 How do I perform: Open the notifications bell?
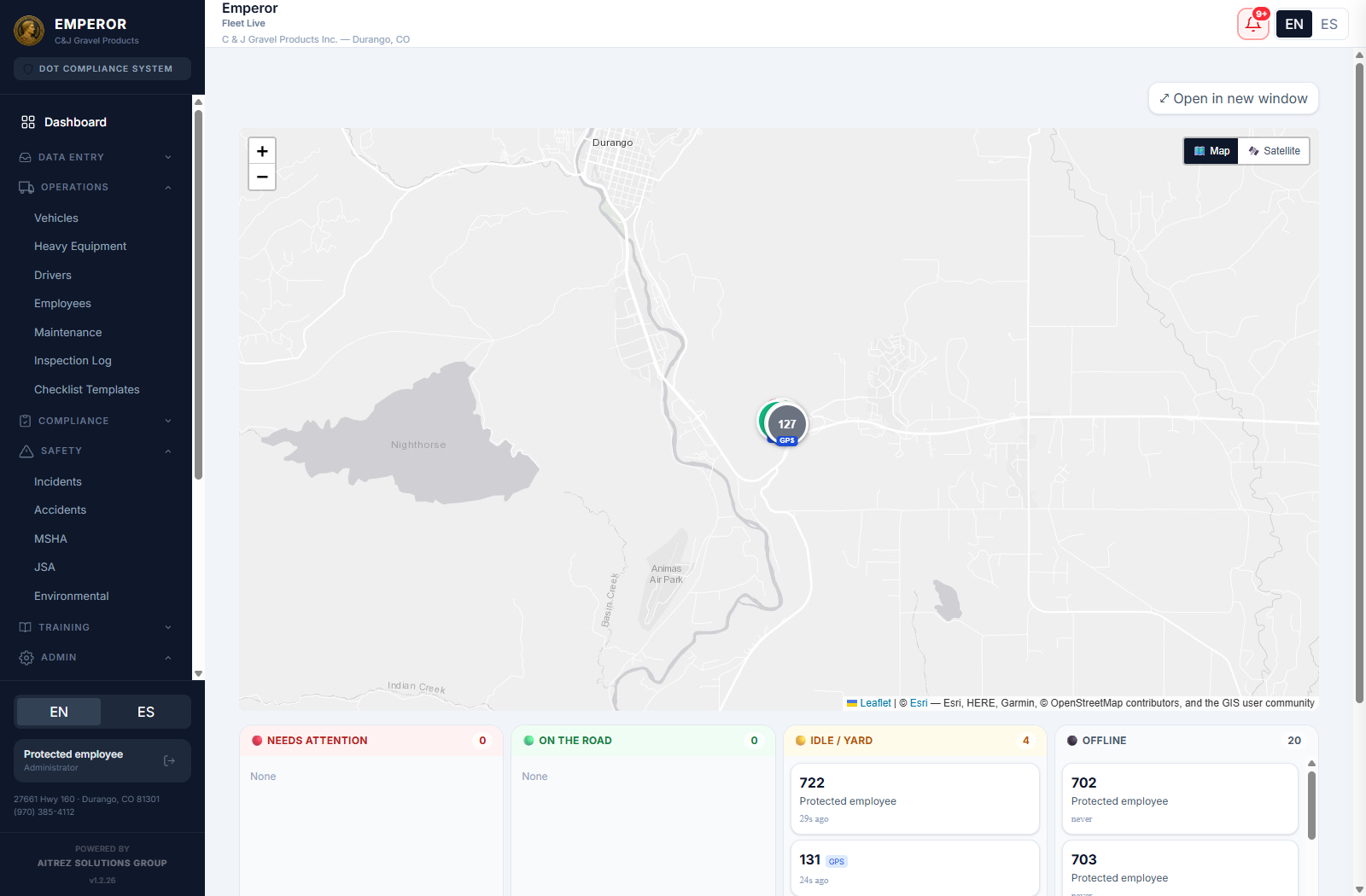tap(1252, 24)
